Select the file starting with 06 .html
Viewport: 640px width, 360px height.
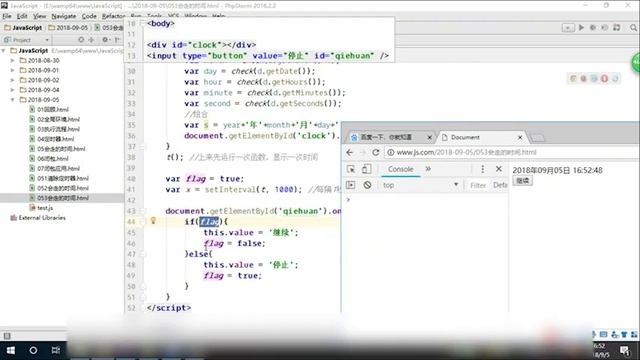click(x=49, y=158)
